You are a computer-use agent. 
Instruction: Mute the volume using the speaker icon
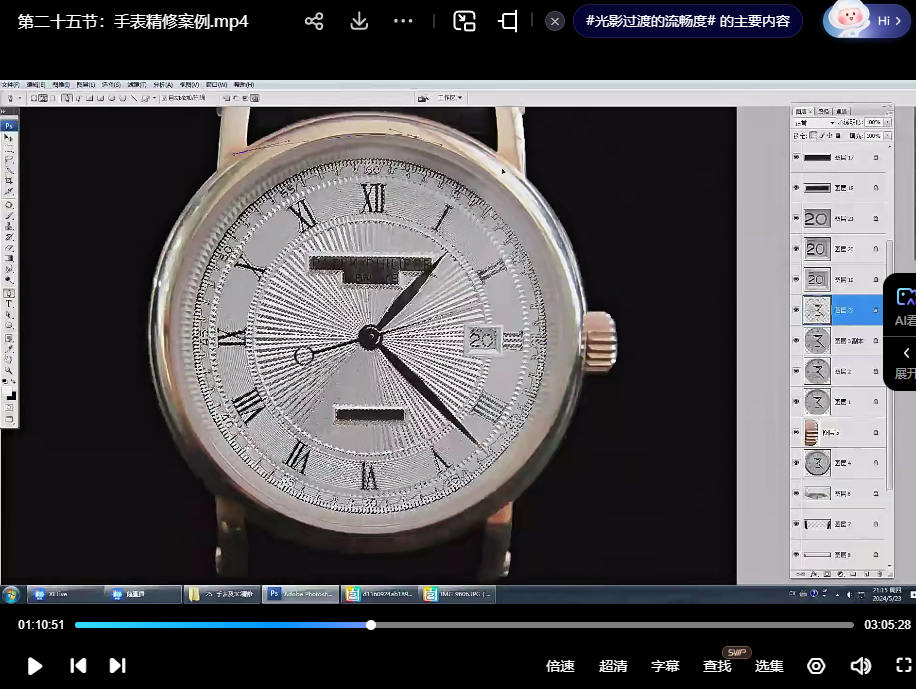(x=860, y=666)
